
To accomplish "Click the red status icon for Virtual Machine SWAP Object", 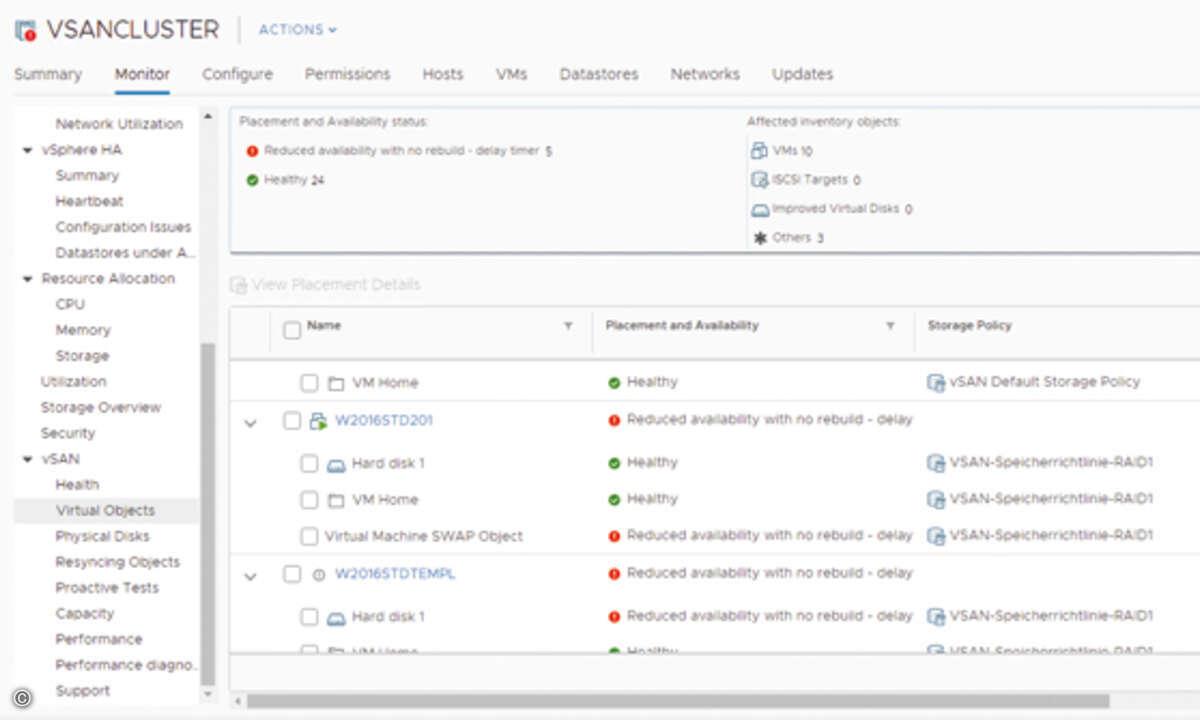I will (x=614, y=535).
